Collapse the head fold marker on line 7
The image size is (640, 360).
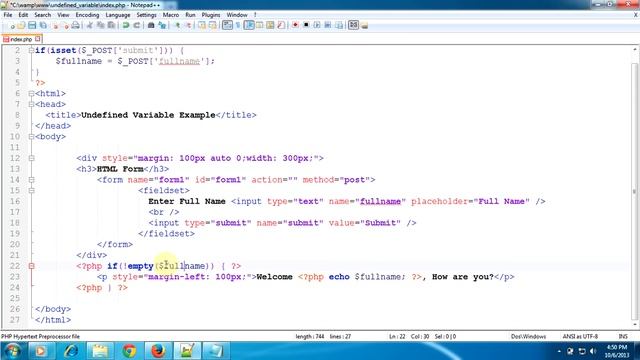coord(31,104)
